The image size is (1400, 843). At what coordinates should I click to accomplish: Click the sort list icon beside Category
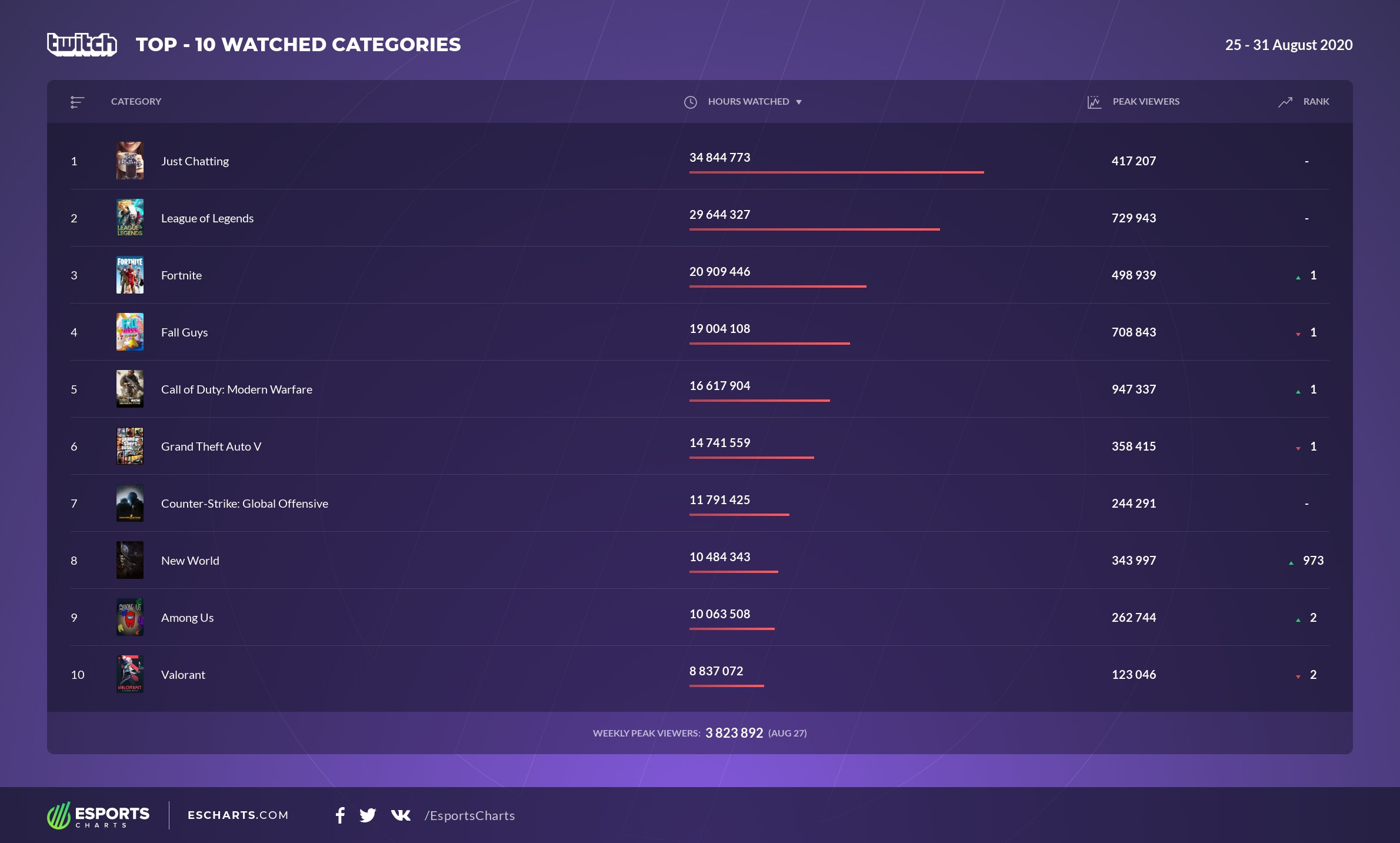point(77,102)
